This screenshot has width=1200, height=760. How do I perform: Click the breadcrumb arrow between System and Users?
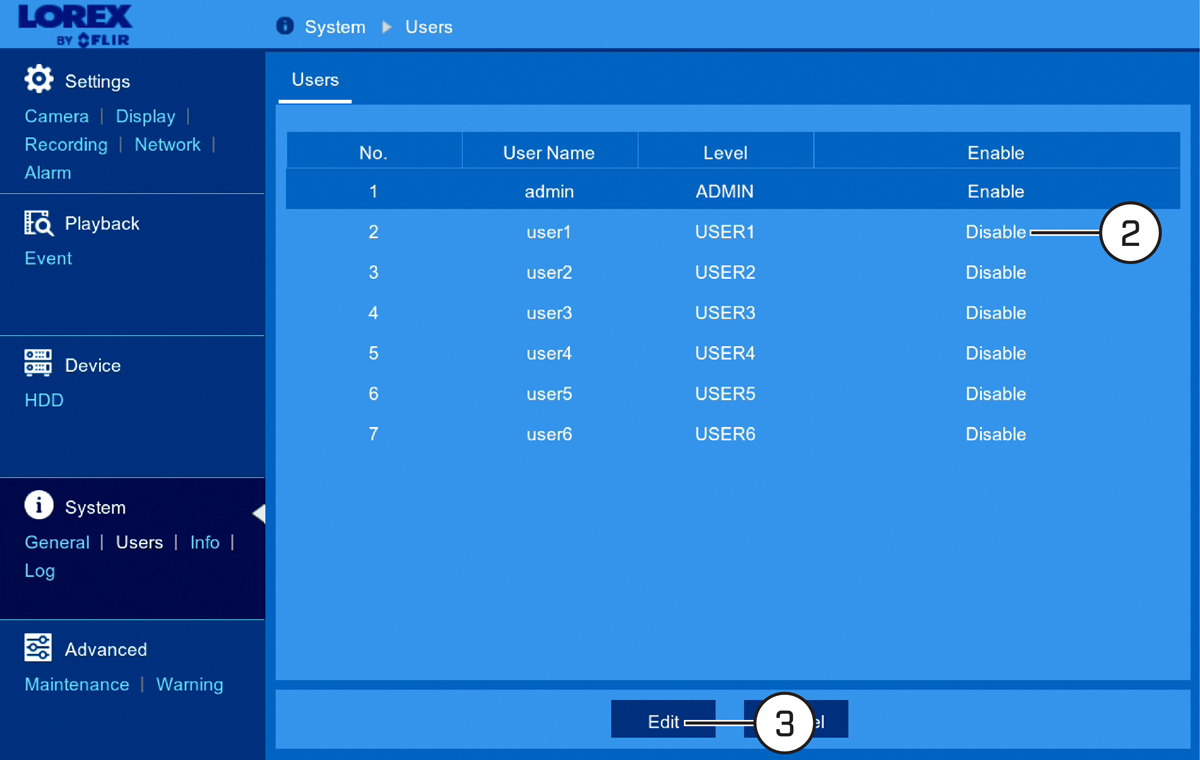click(387, 27)
